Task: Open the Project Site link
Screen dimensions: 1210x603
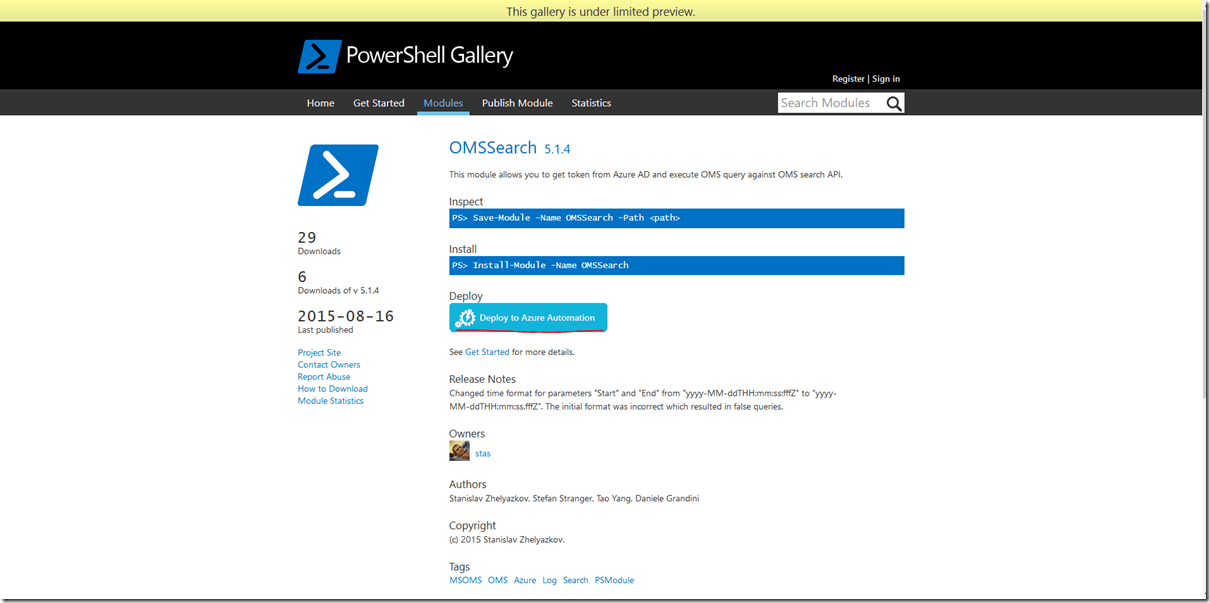Action: (x=319, y=353)
